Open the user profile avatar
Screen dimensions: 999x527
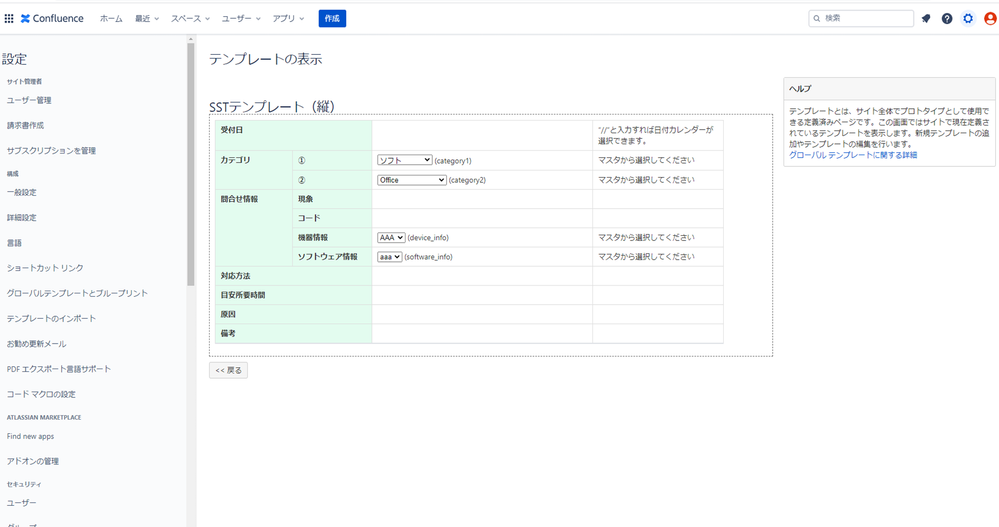tap(990, 18)
